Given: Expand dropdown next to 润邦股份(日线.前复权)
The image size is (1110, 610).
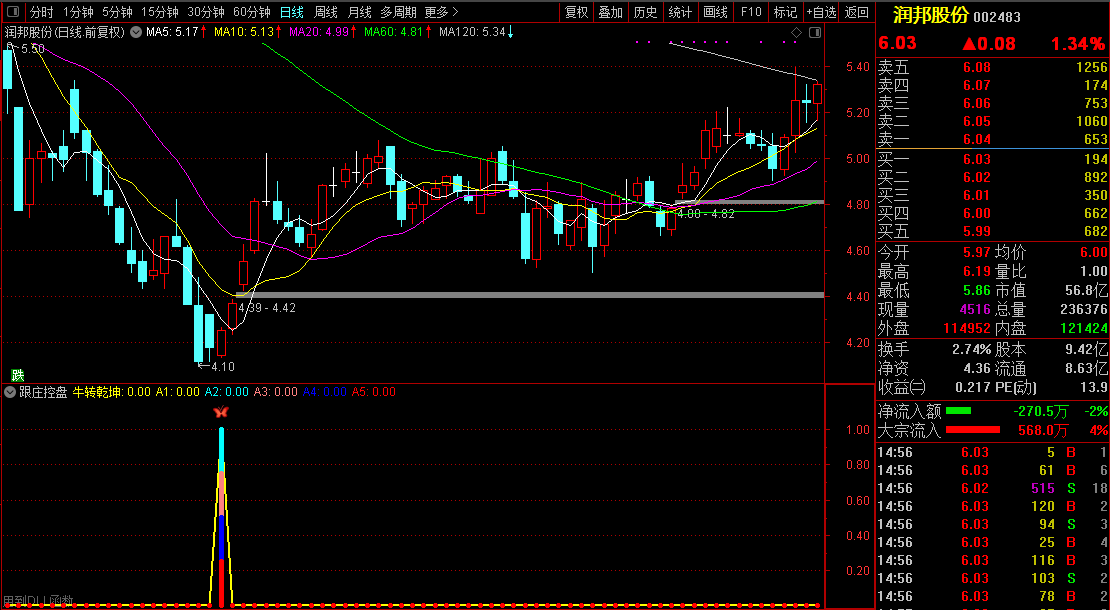Looking at the screenshot, I should pyautogui.click(x=135, y=32).
